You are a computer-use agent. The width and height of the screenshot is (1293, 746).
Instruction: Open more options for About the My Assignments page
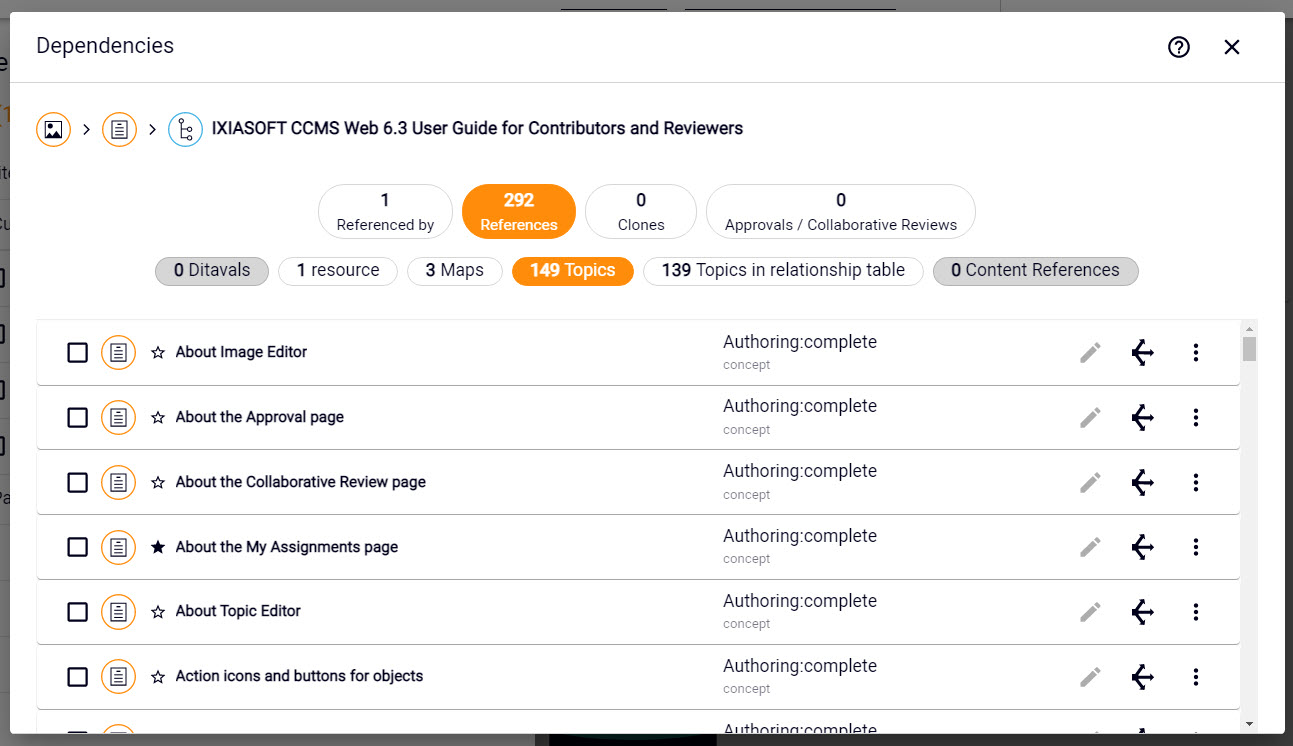[x=1196, y=548]
